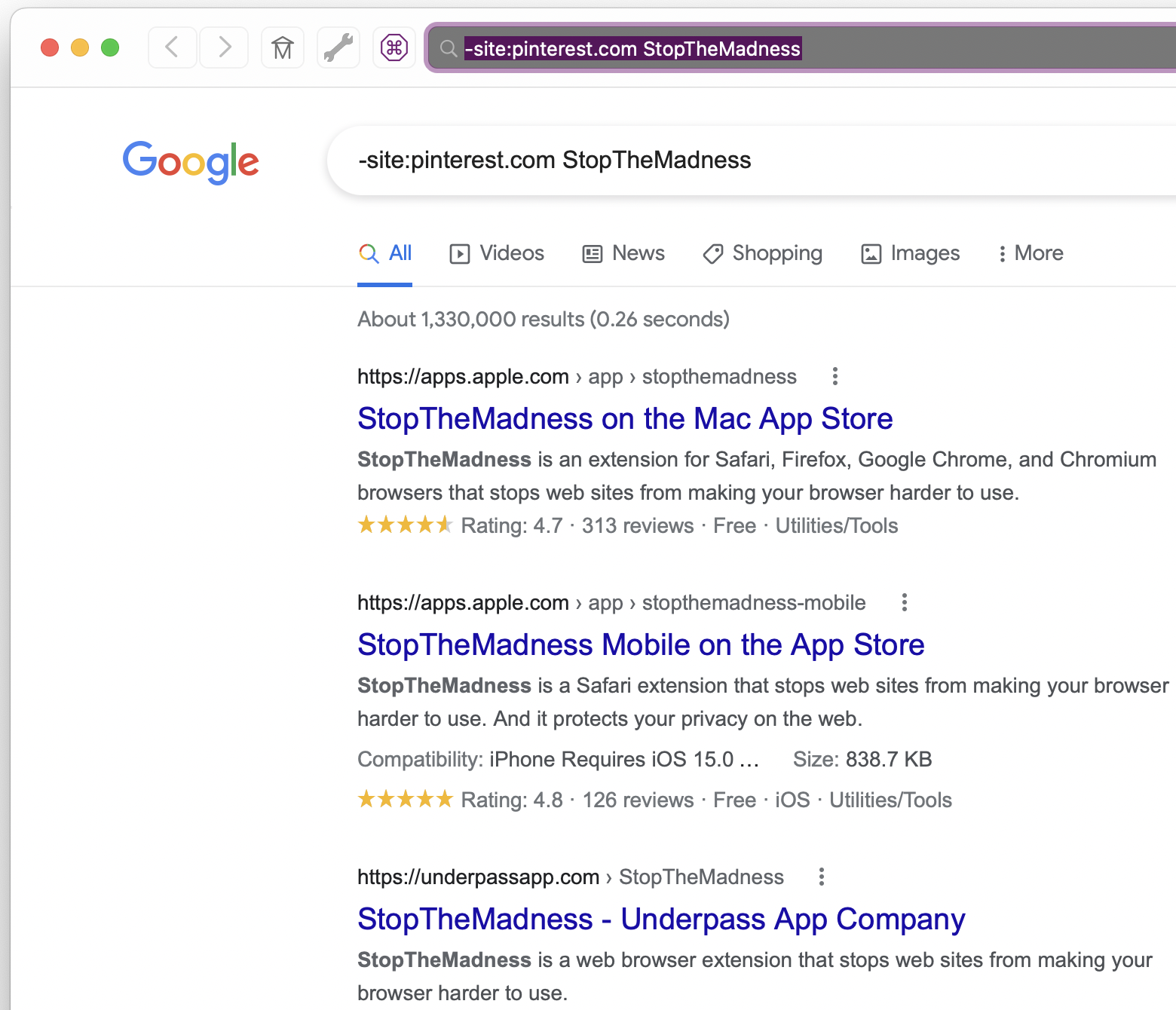The width and height of the screenshot is (1176, 1010).
Task: Open options menu for stopthemadness-mobile result
Action: pos(904,602)
